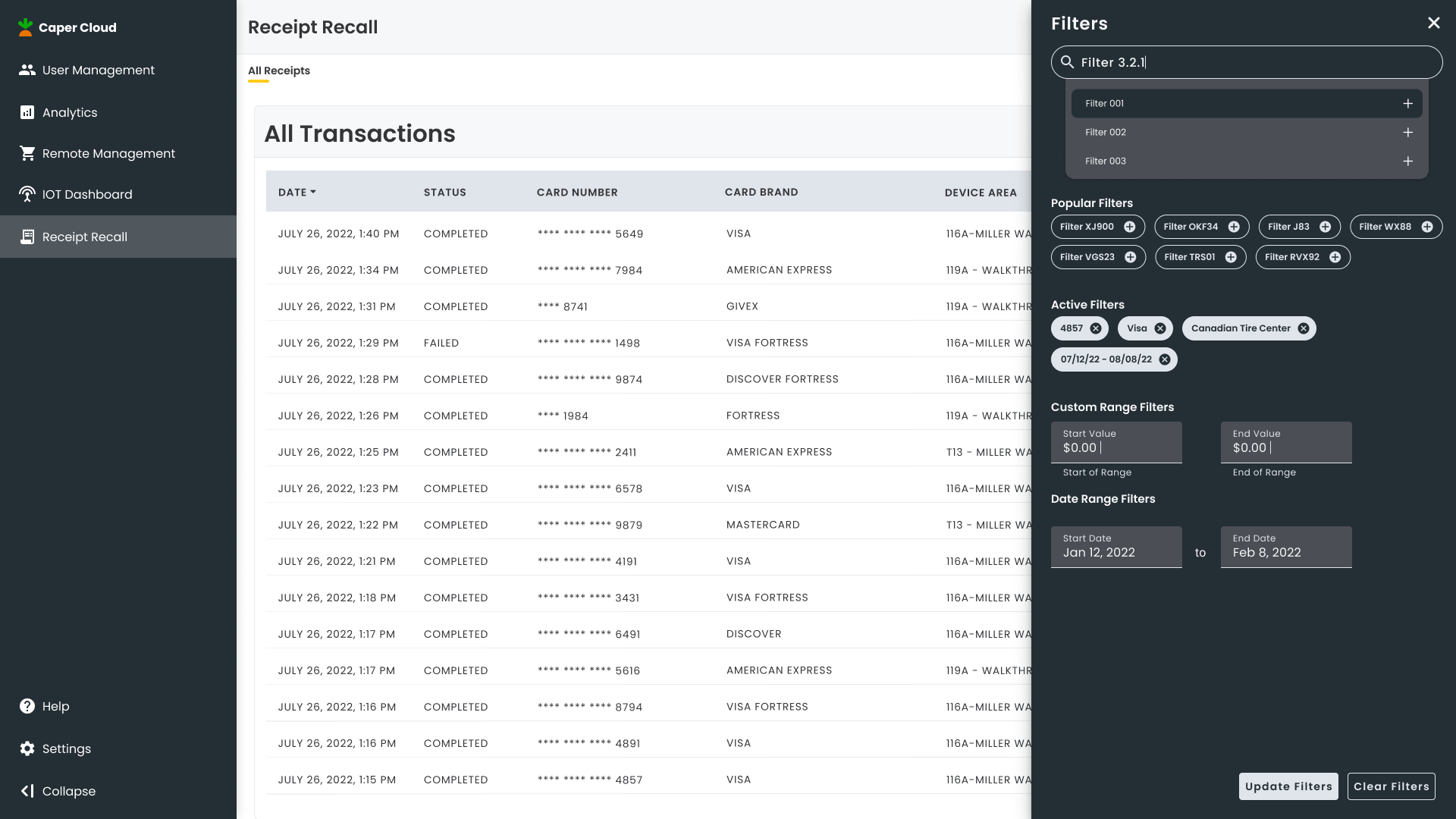Add the Filter XJ900 popular filter
The height and width of the screenshot is (819, 1456).
[x=1129, y=227]
